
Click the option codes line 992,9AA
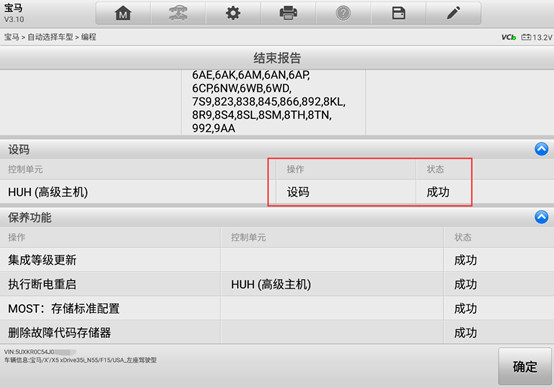tap(213, 128)
